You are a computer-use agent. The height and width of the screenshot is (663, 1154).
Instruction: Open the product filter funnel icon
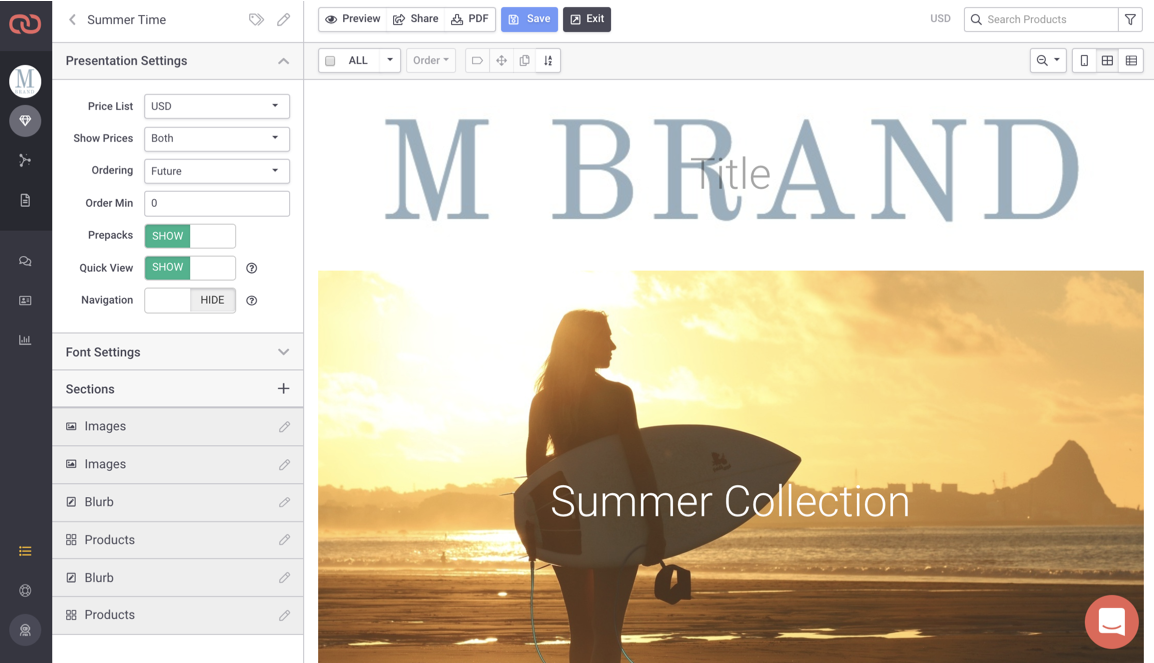click(x=1130, y=19)
